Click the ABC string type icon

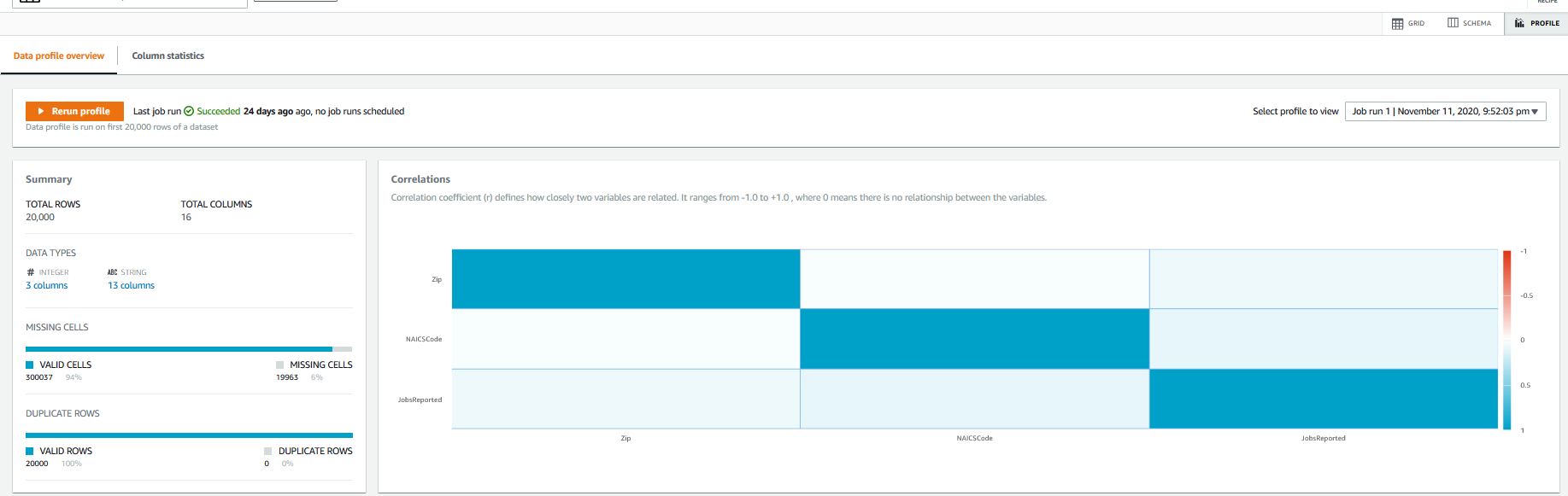tap(112, 272)
